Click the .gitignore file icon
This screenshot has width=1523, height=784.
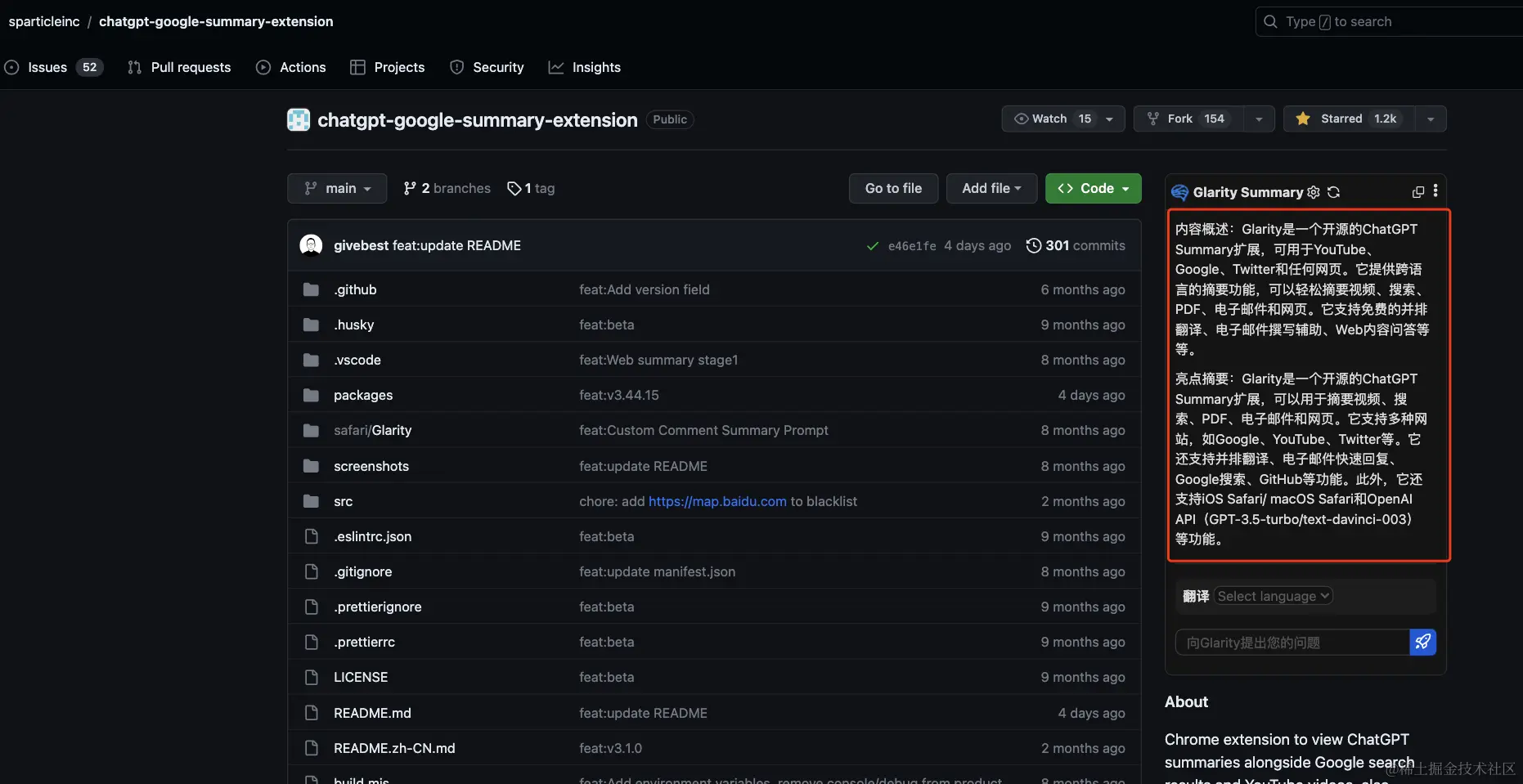[311, 571]
